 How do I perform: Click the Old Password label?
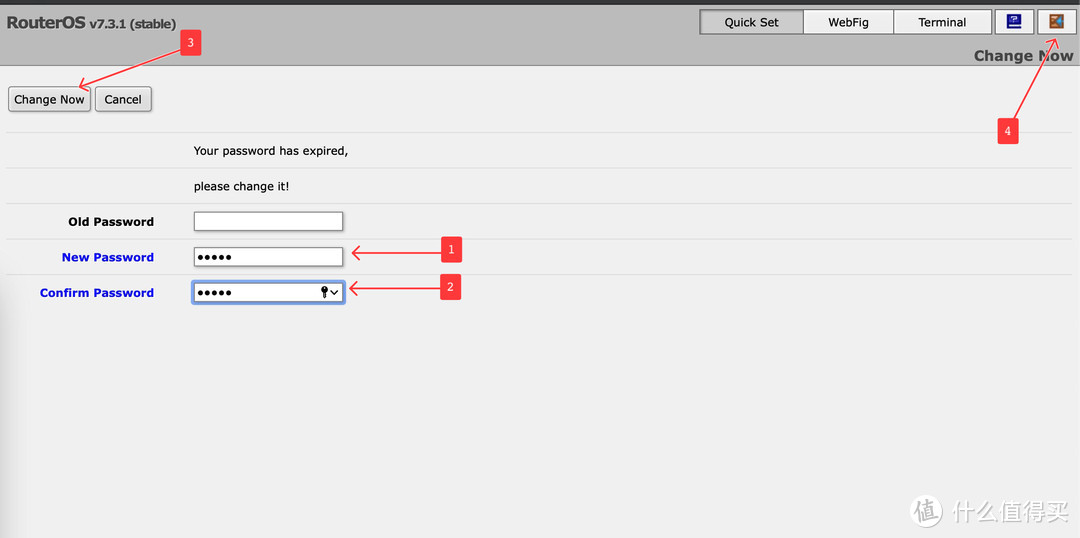click(x=111, y=222)
